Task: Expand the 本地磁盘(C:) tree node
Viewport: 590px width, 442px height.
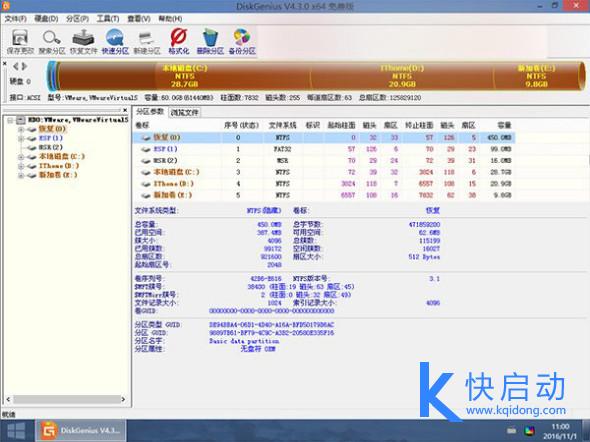Action: click(21, 156)
